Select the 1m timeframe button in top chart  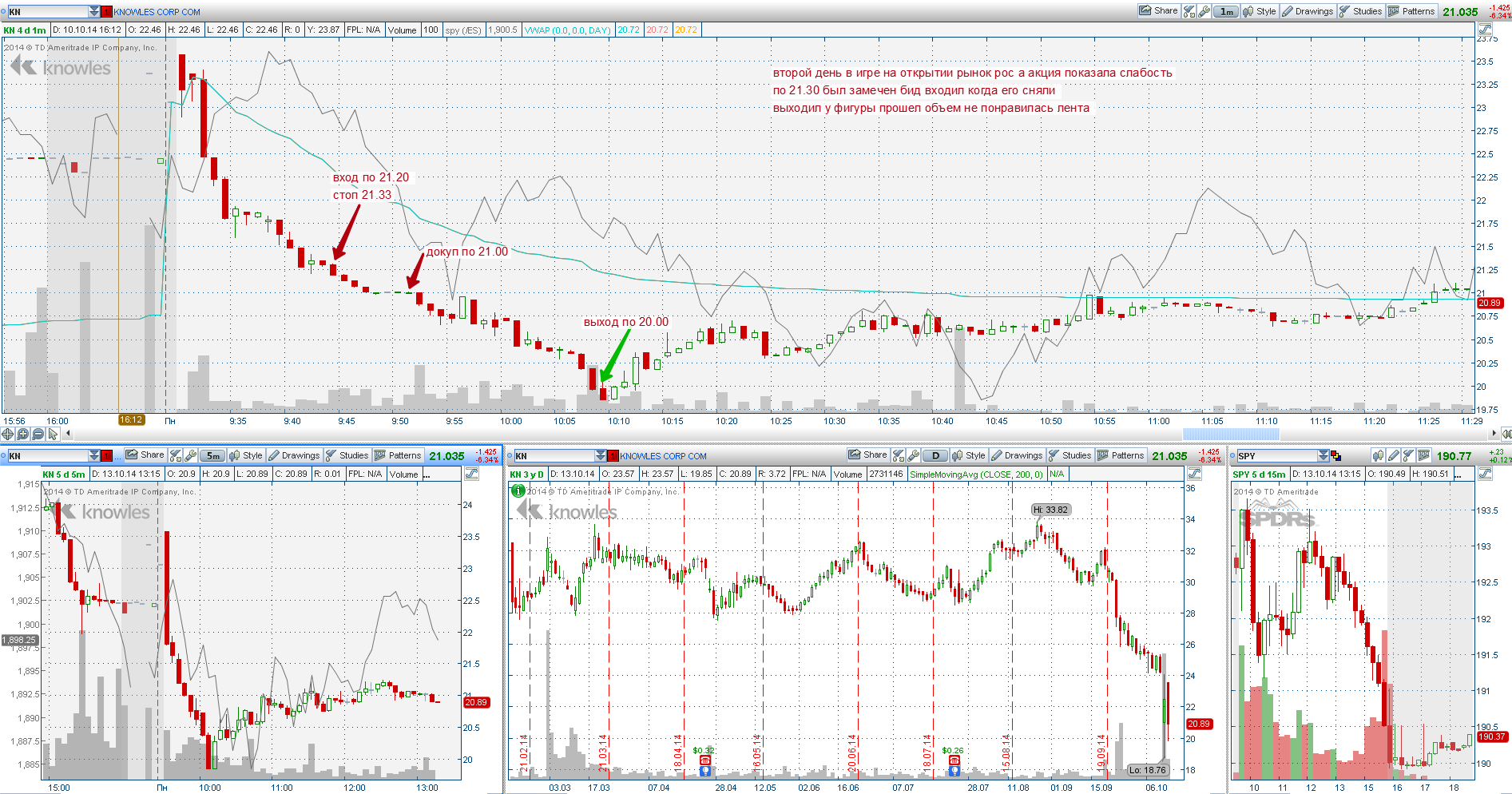(1226, 11)
